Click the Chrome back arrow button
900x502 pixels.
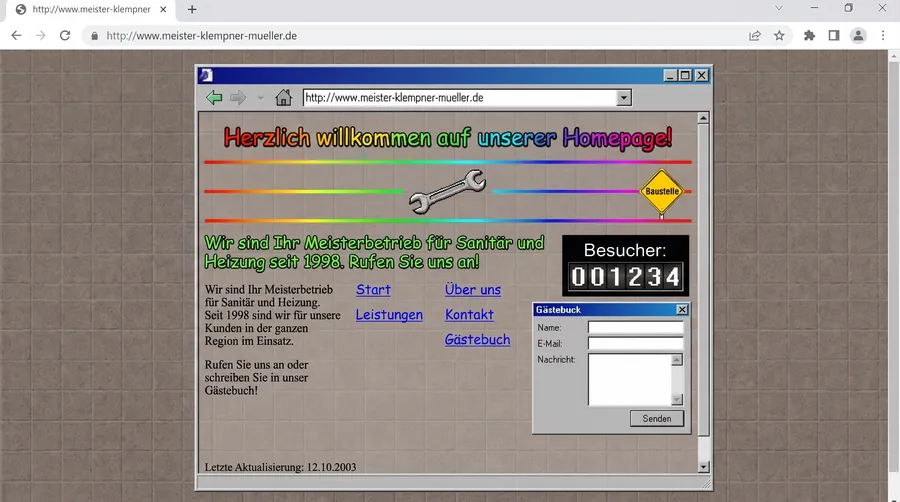(x=16, y=36)
